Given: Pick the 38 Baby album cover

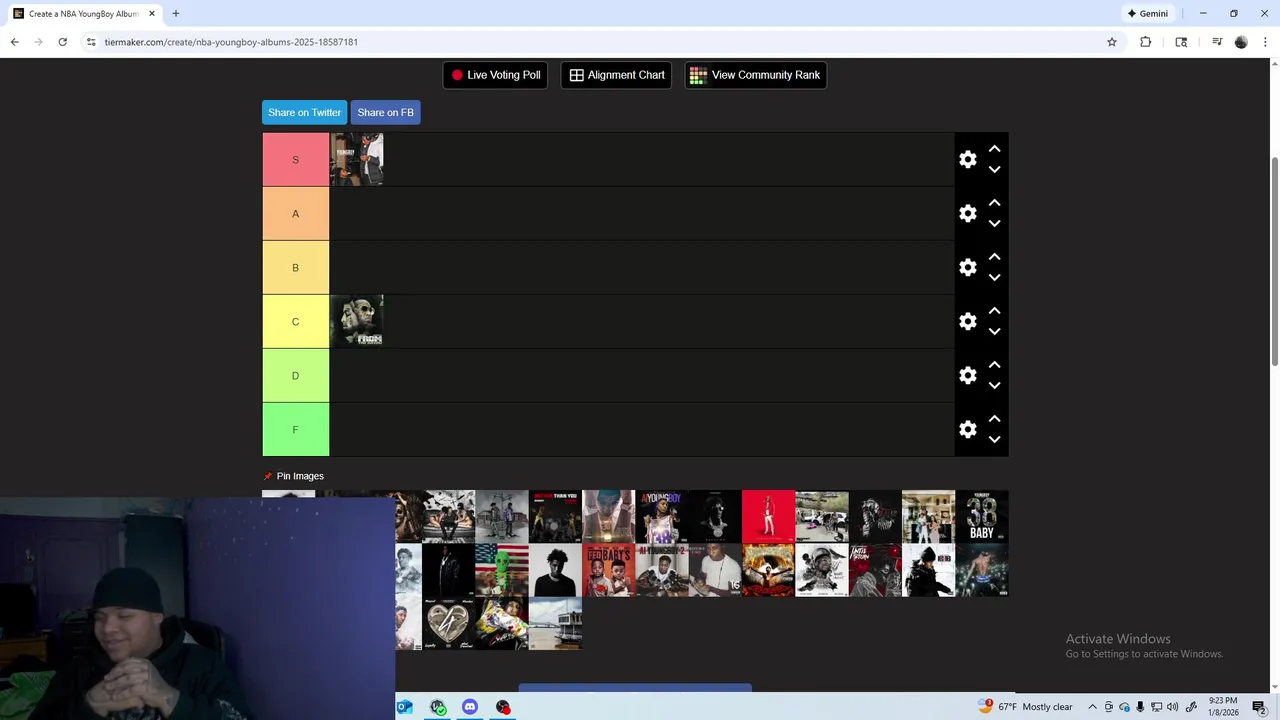Looking at the screenshot, I should [x=981, y=516].
